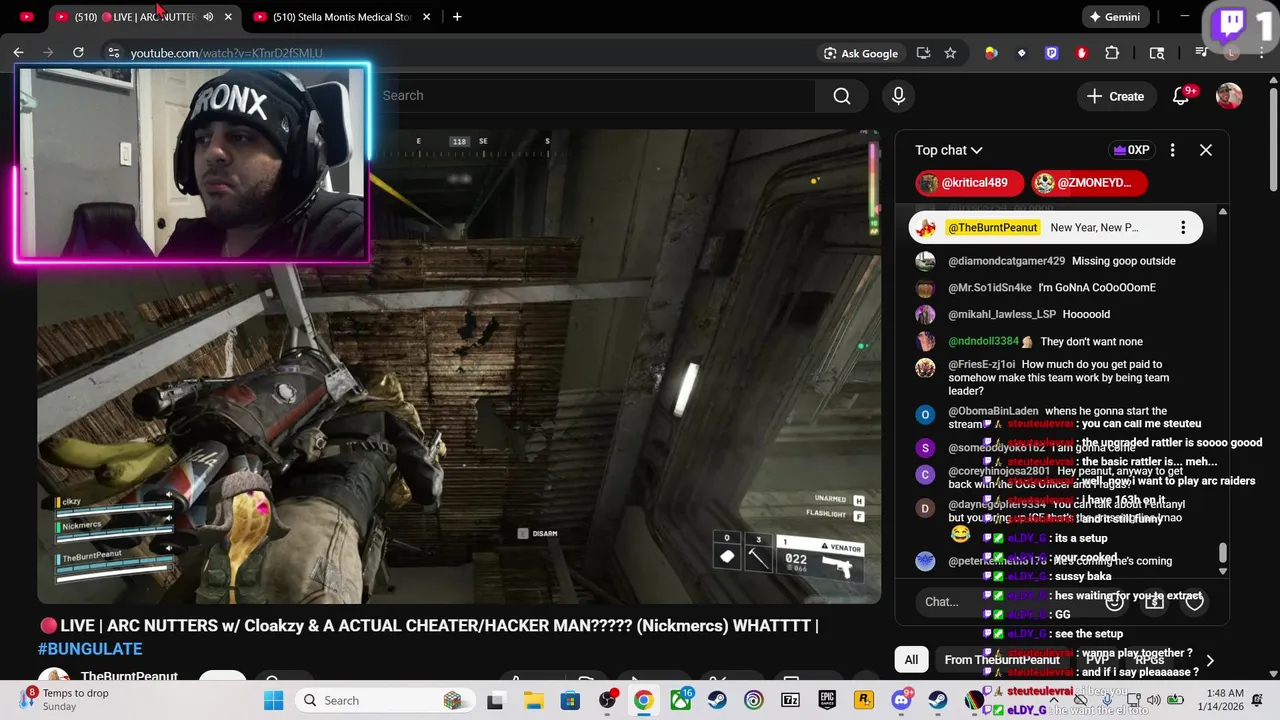This screenshot has width=1280, height=720.
Task: Open the @kritical489 chat chip
Action: (x=969, y=183)
